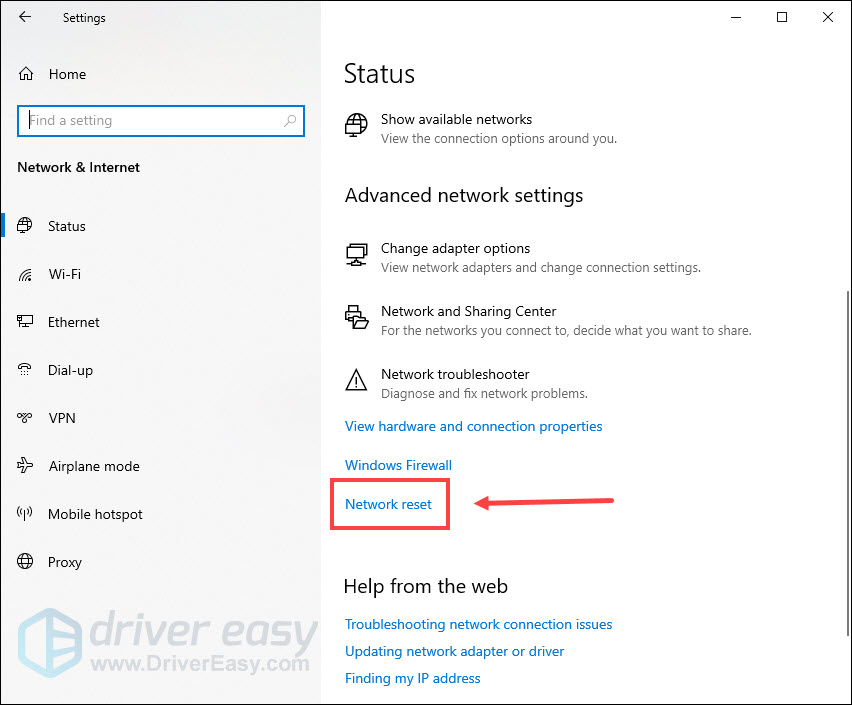
Task: Click the Home icon in sidebar
Action: [27, 74]
